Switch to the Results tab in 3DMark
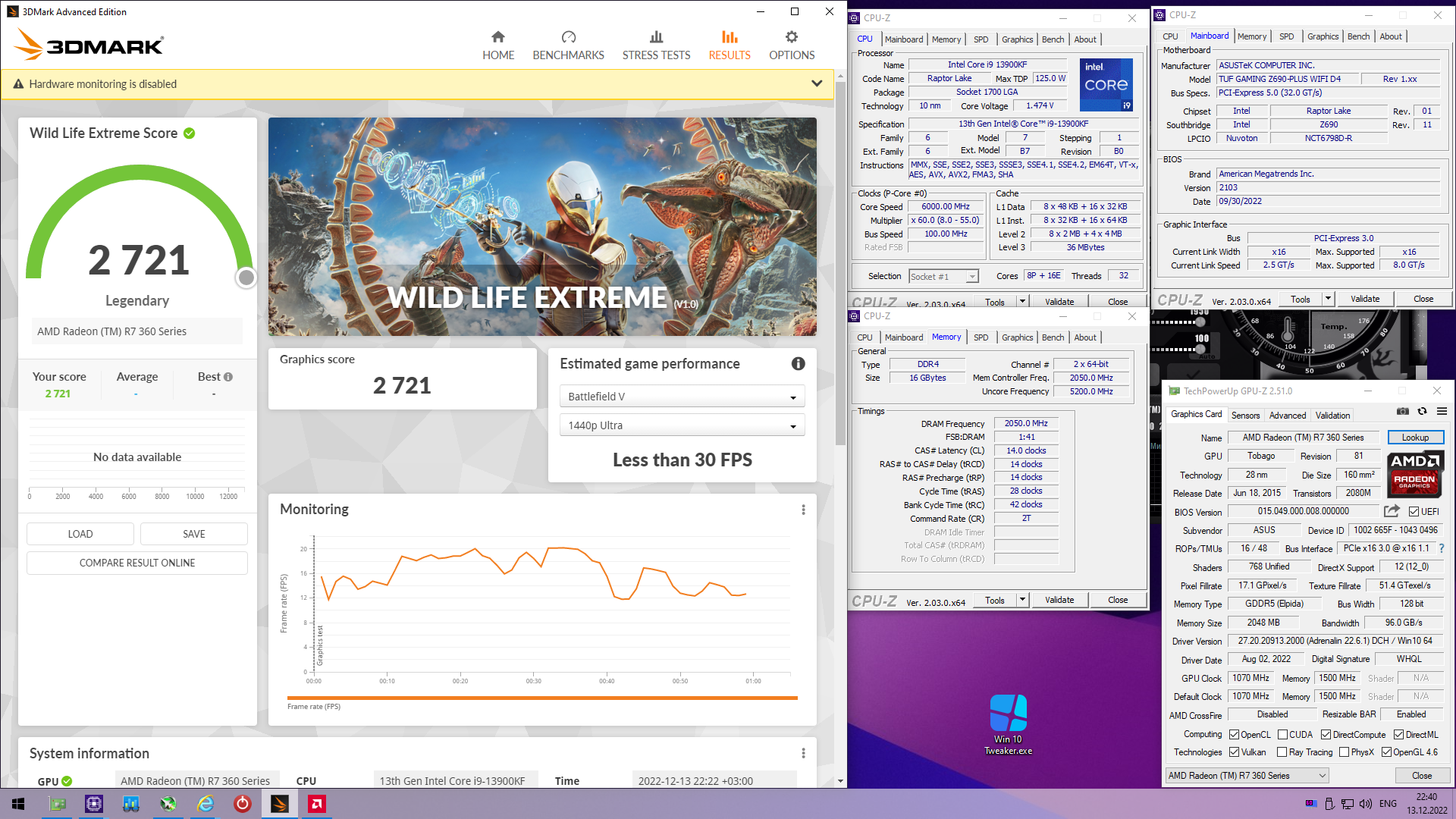The image size is (1456, 819). coord(730,45)
